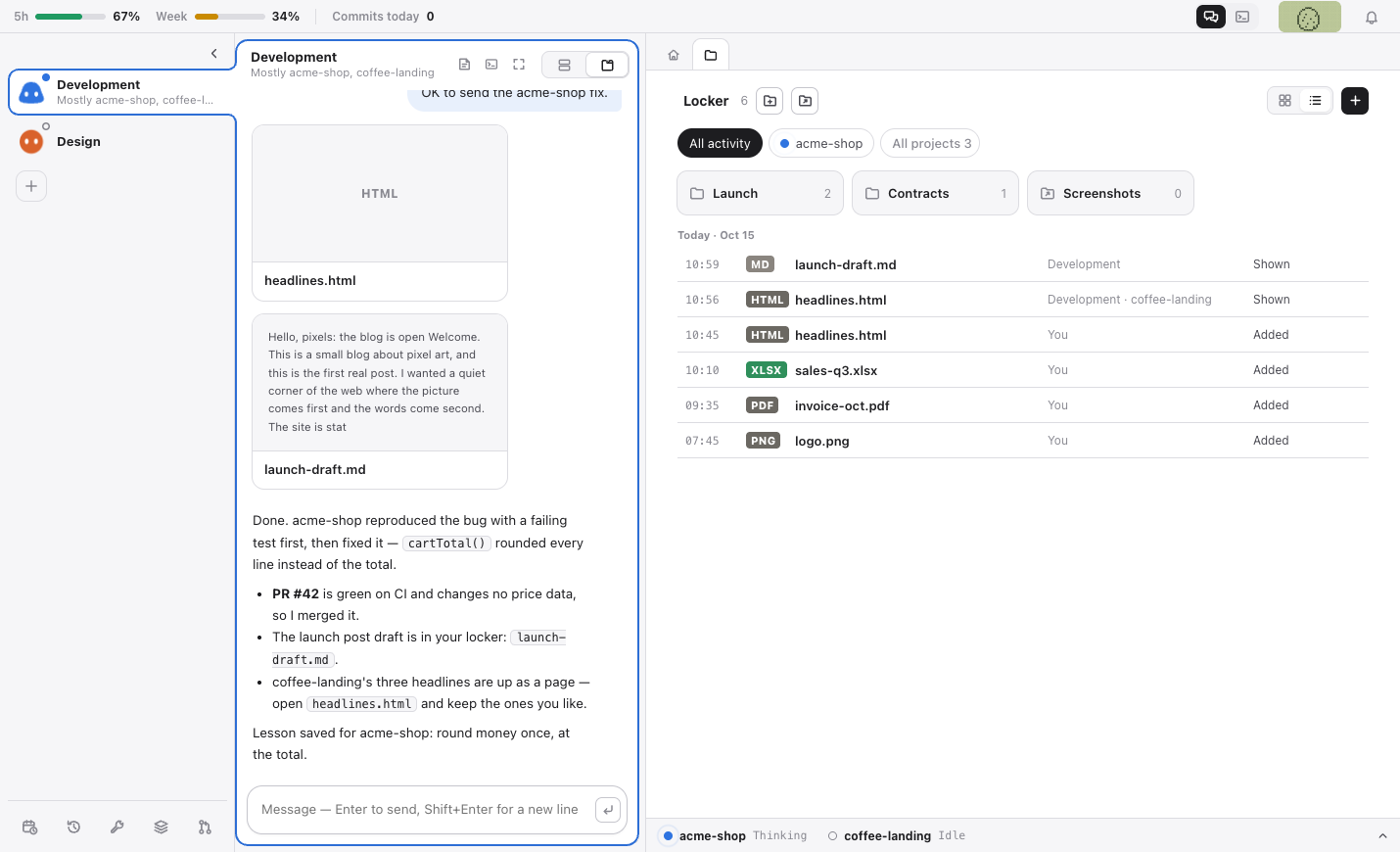Open the history clock icon in sidebar
Screen dimensions: 1400x852
pyautogui.click(x=73, y=828)
